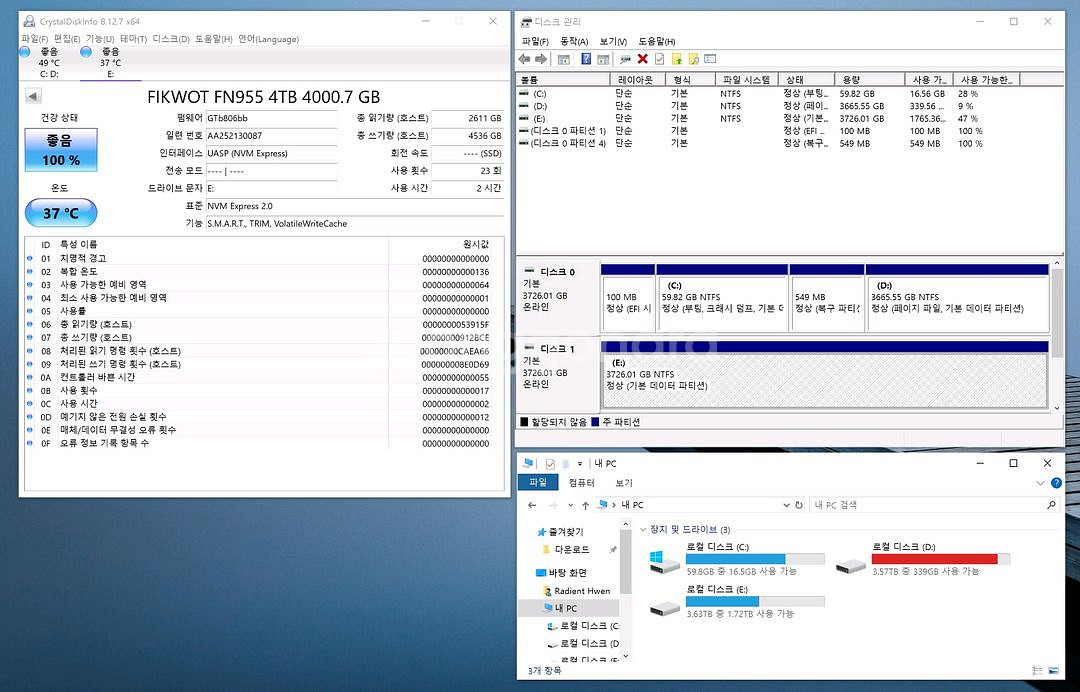Click the rightmost list-settings icon in Disk Management toolbar
Viewport: 1080px width, 692px height.
point(710,59)
